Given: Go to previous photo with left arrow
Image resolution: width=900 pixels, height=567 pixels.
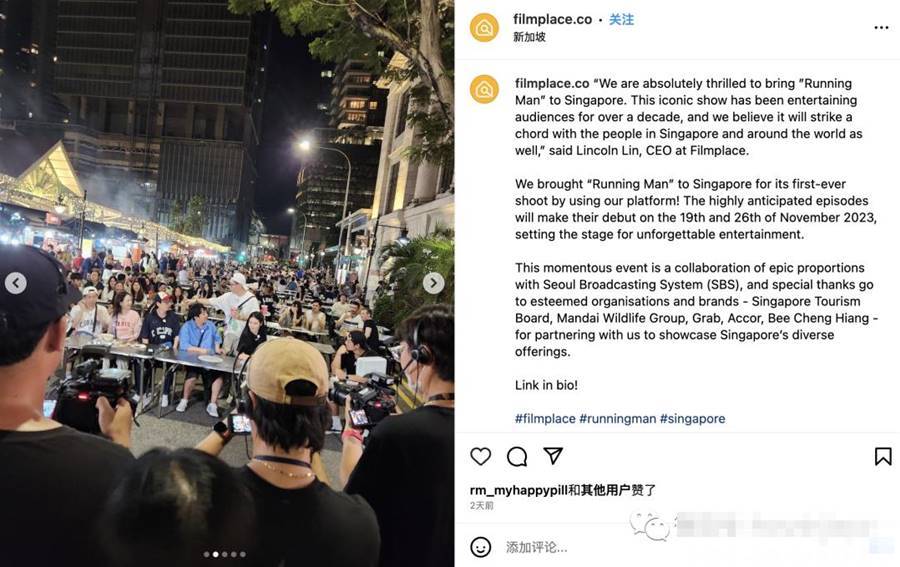Looking at the screenshot, I should 15,283.
